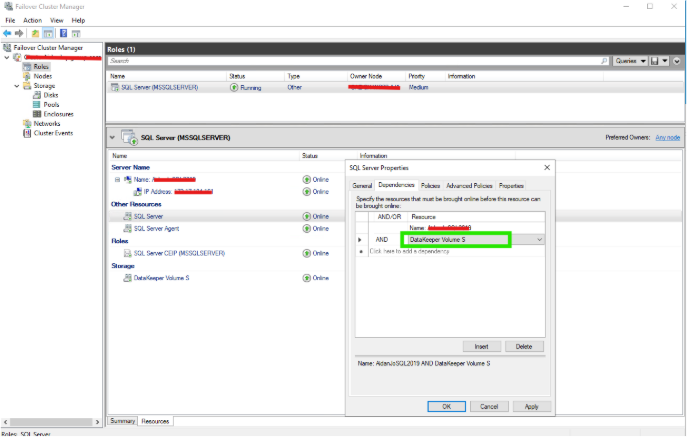Open the View menu

tap(57, 20)
